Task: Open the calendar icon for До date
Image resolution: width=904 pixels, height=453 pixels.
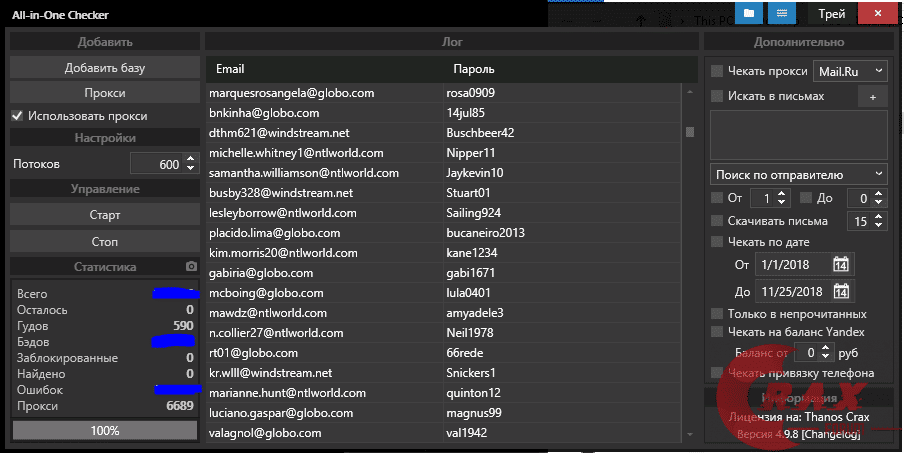Action: point(841,291)
